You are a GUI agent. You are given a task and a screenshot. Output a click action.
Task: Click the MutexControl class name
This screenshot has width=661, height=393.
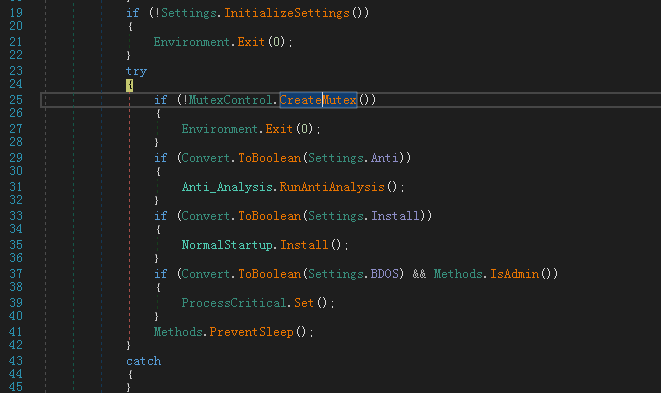pyautogui.click(x=230, y=100)
